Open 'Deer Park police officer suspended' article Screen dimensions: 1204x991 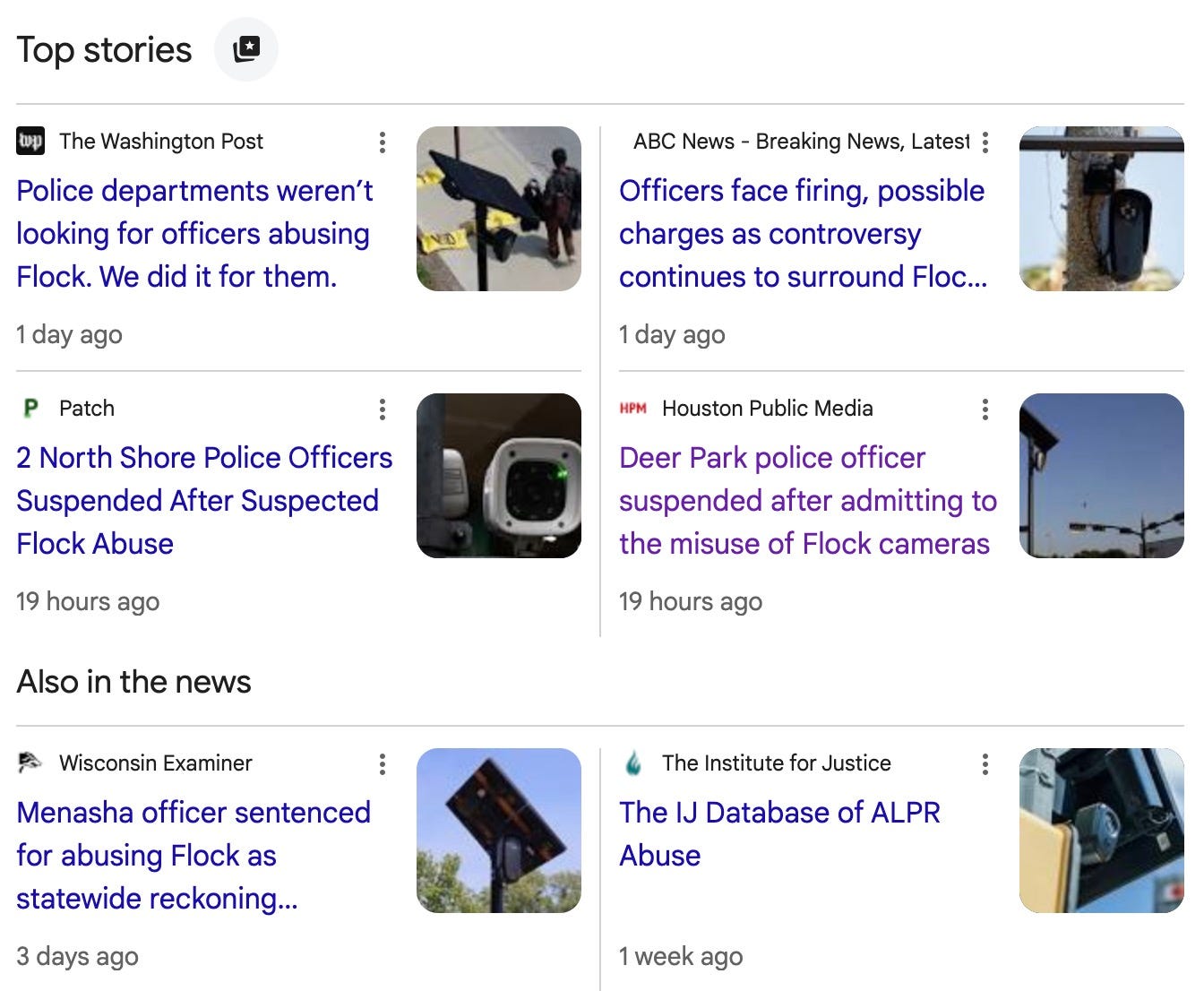pyautogui.click(x=808, y=501)
